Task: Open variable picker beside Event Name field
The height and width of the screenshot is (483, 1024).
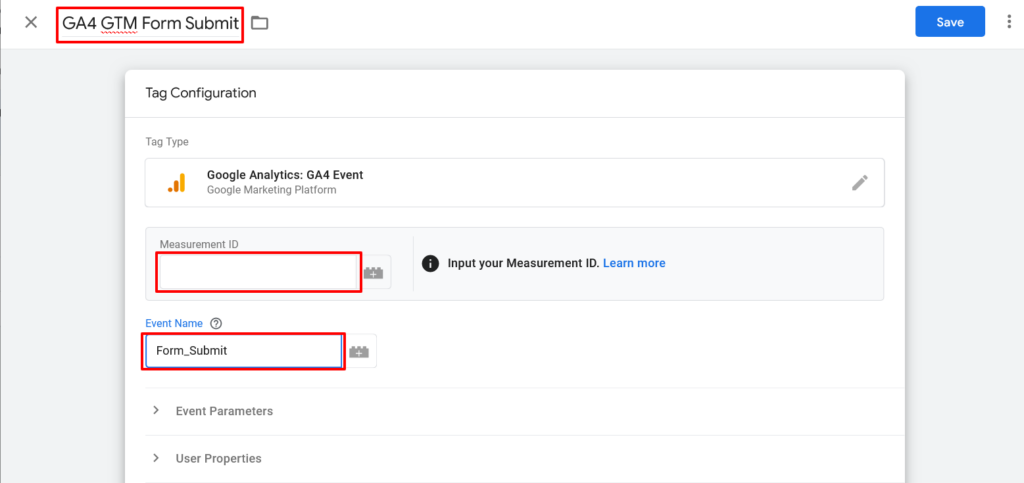Action: [359, 352]
